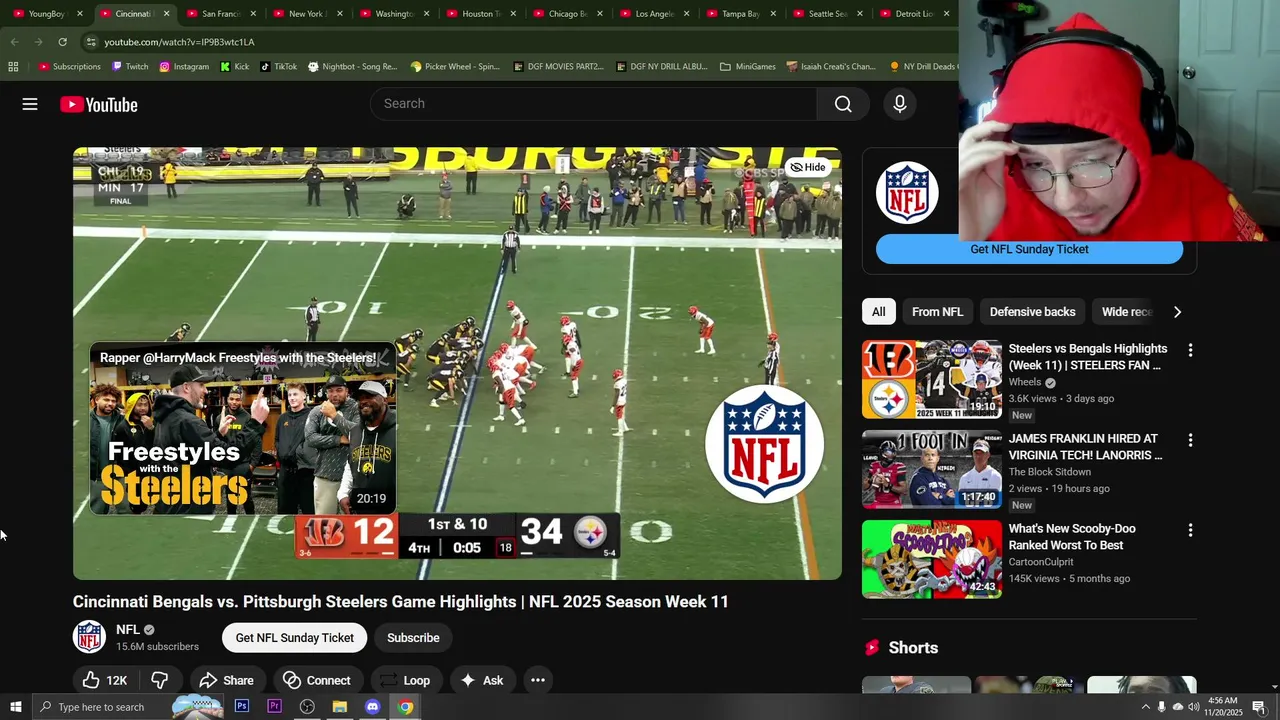Screen dimensions: 1280x720
Task: Click the search magnifier button
Action: click(843, 104)
